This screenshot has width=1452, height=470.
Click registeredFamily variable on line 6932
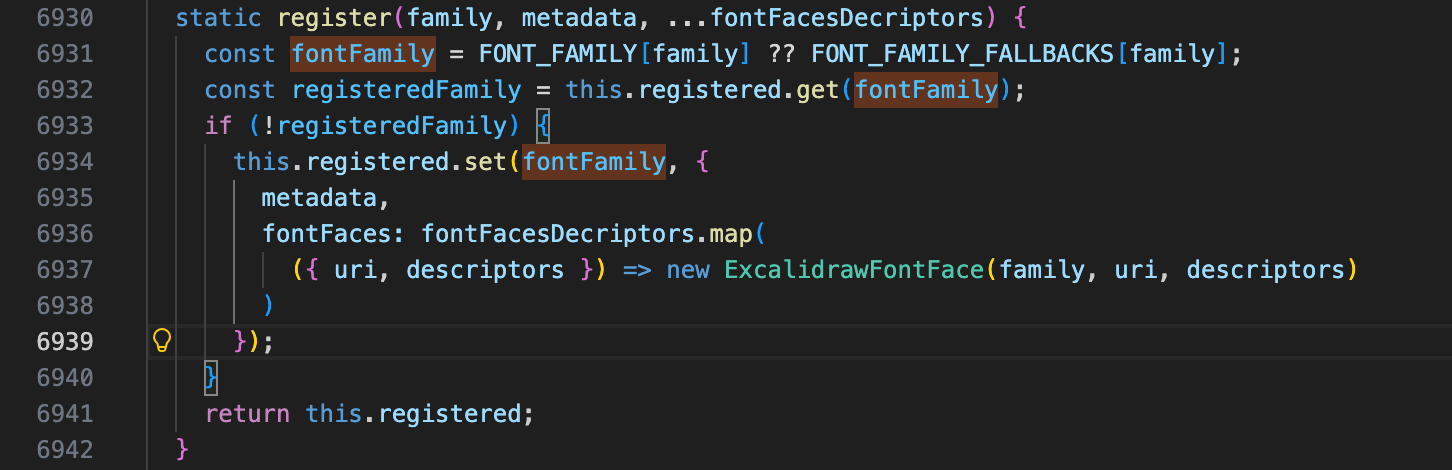(x=406, y=89)
